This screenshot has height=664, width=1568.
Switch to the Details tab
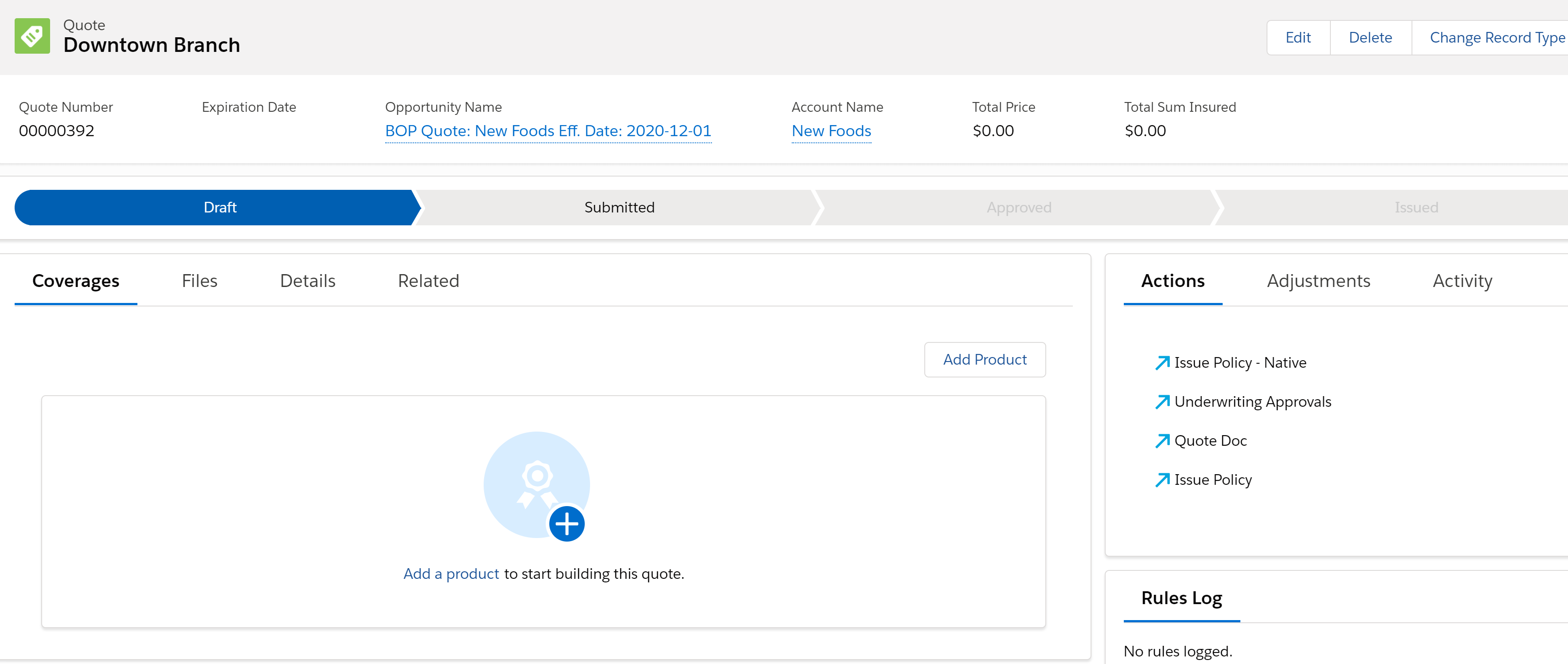tap(307, 281)
